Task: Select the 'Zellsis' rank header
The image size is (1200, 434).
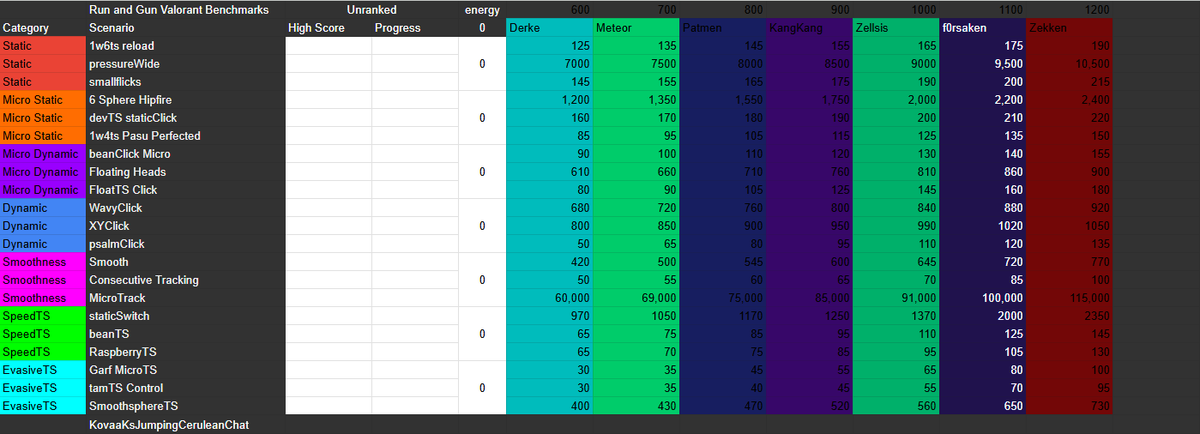Action: point(895,27)
